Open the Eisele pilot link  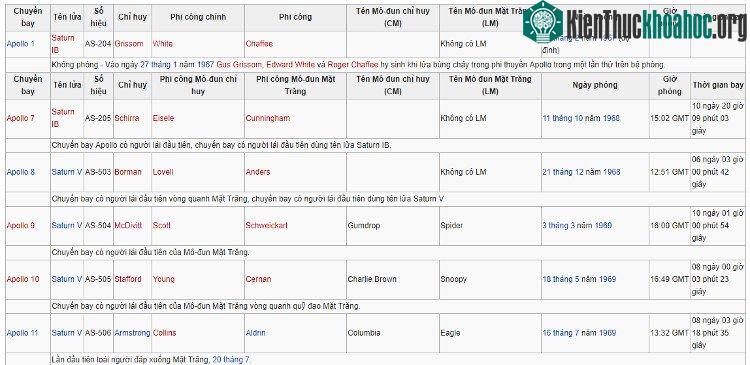(x=164, y=118)
